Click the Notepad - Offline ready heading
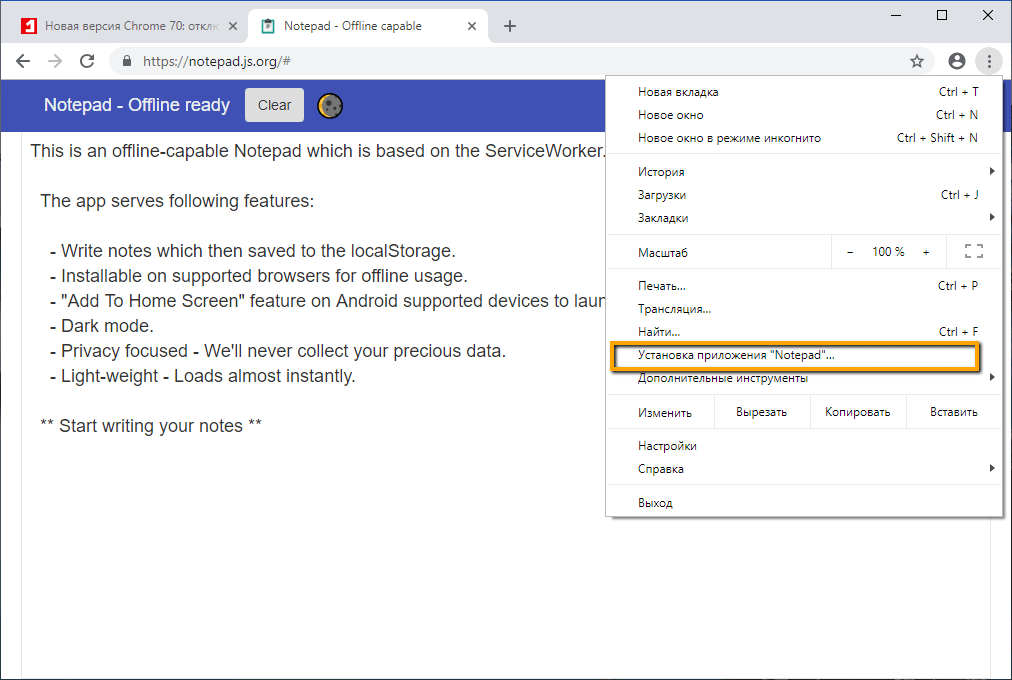 coord(137,105)
